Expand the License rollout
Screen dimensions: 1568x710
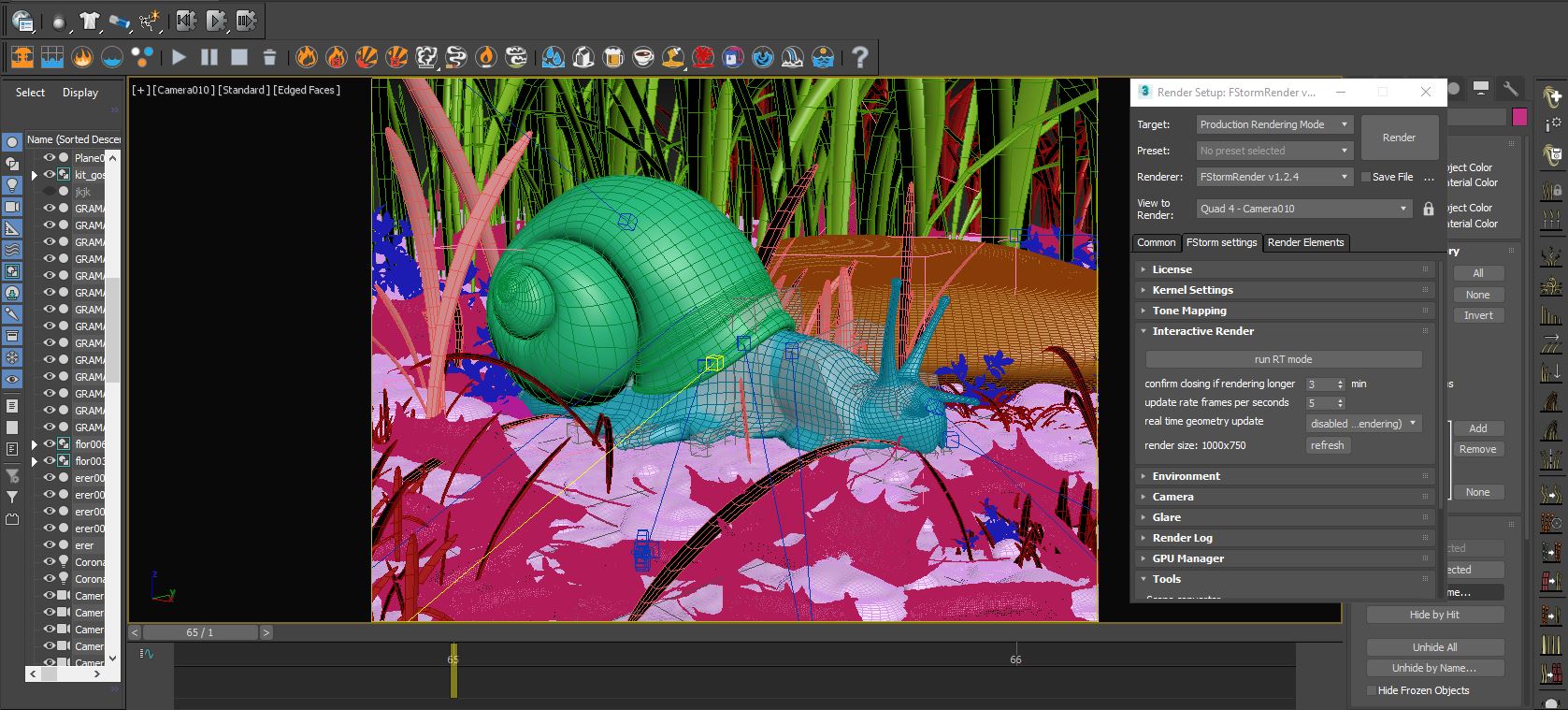[x=1285, y=269]
